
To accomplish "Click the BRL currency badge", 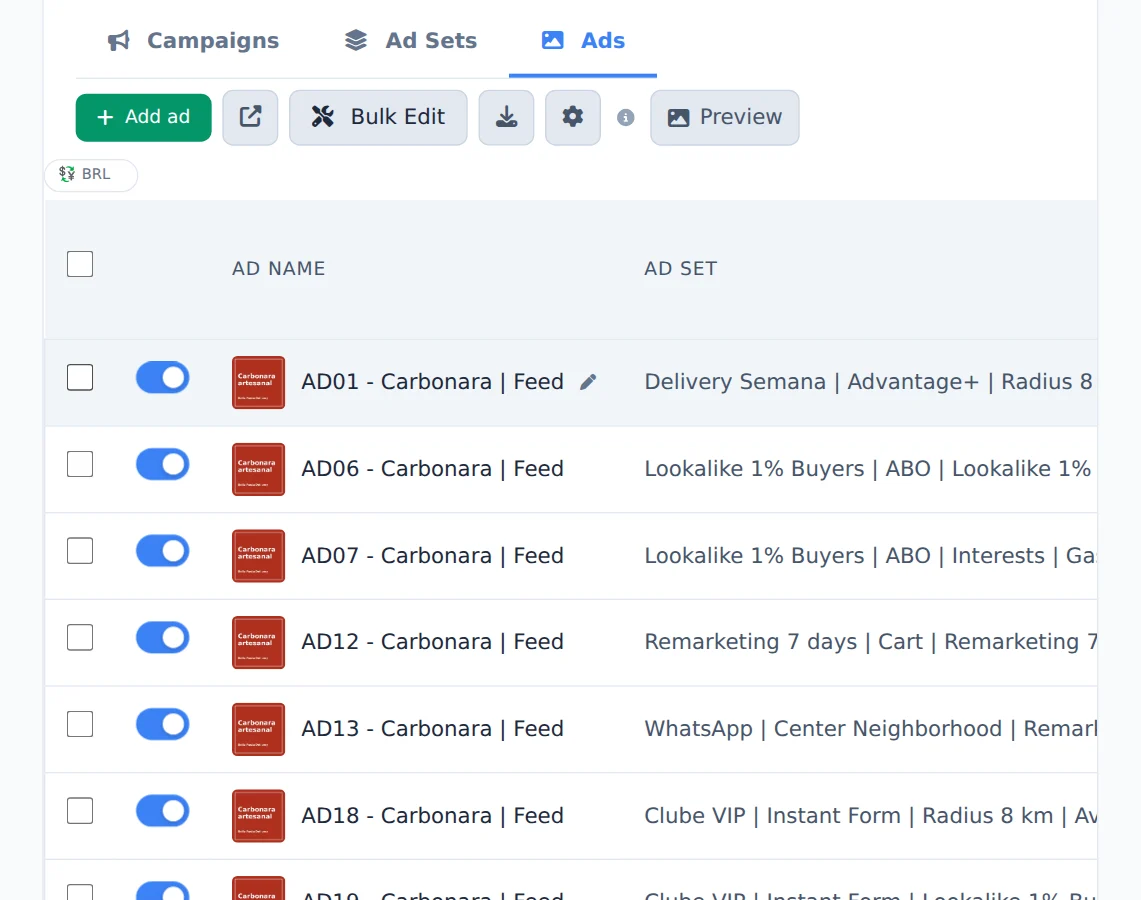I will tap(91, 175).
